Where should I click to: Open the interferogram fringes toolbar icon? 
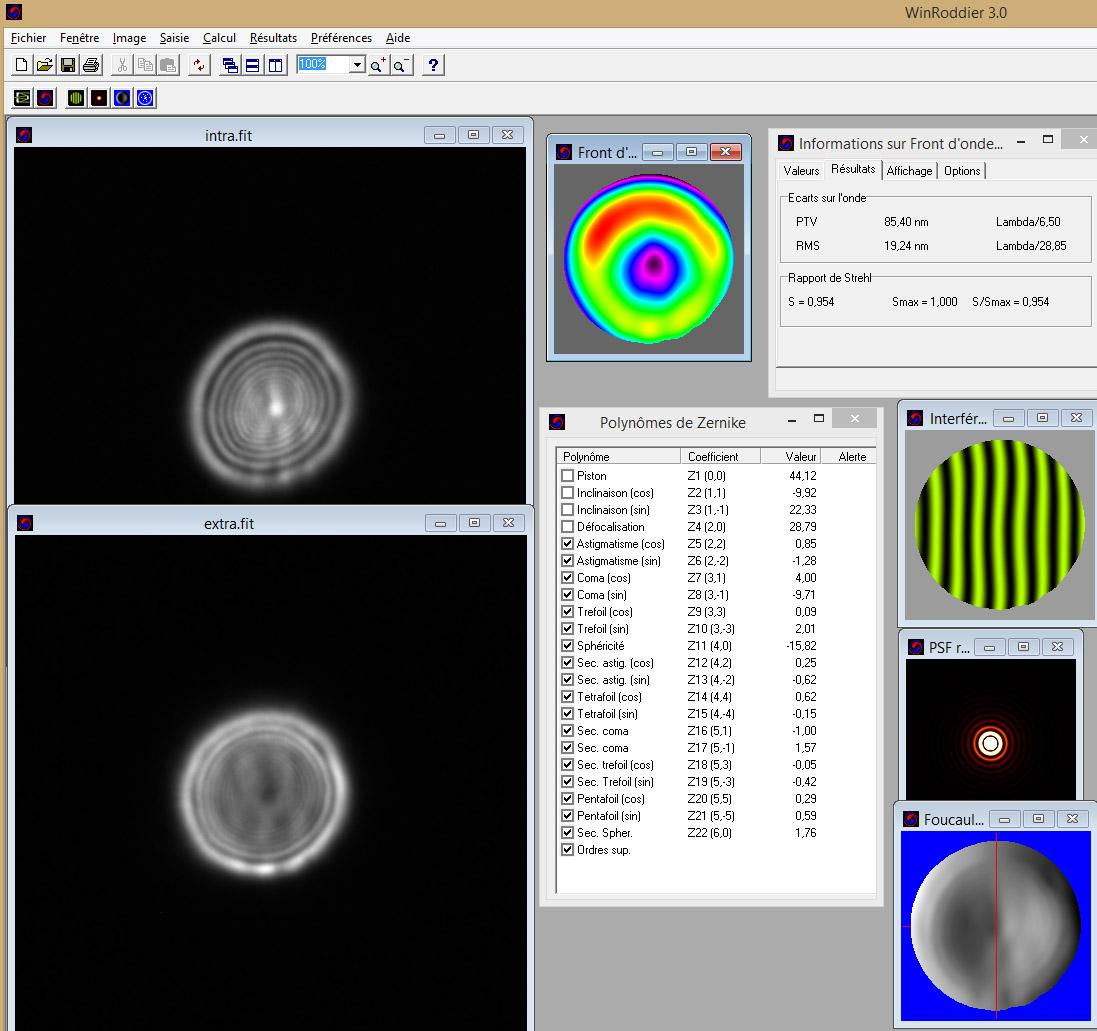tap(76, 98)
